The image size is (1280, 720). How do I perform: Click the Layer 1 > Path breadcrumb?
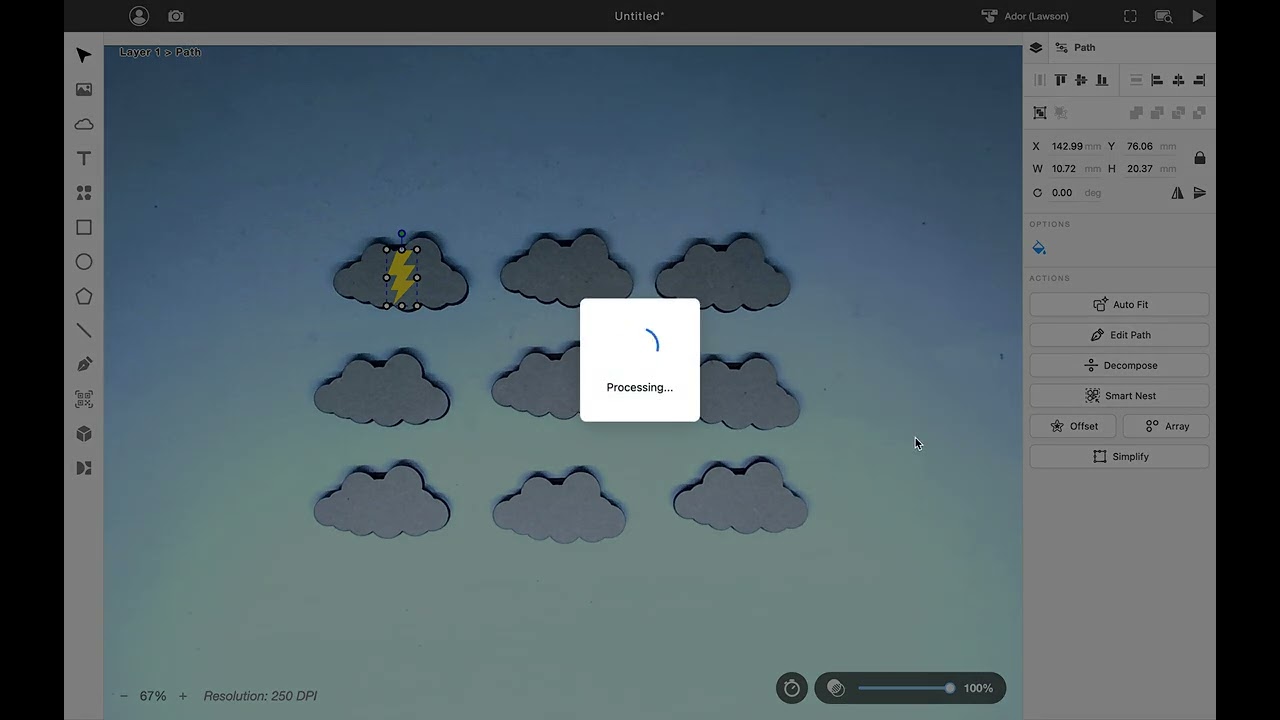(160, 52)
